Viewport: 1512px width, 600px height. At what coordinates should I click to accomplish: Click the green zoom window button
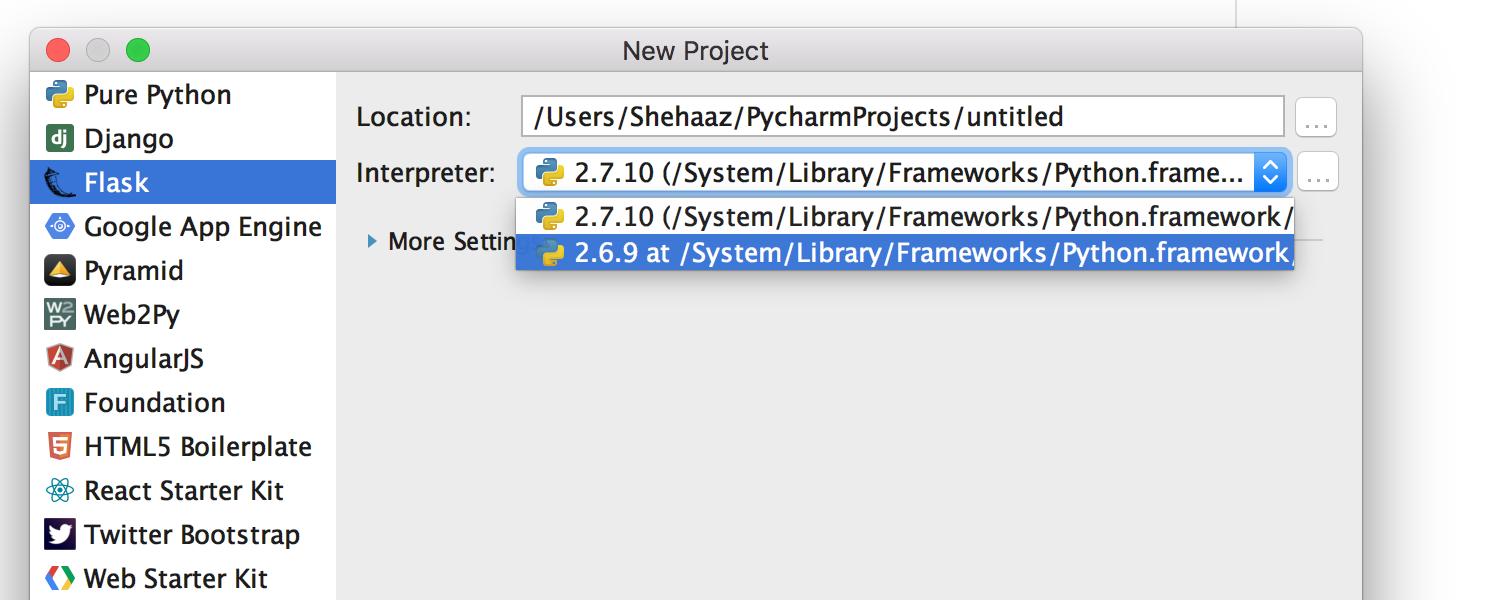[x=138, y=50]
